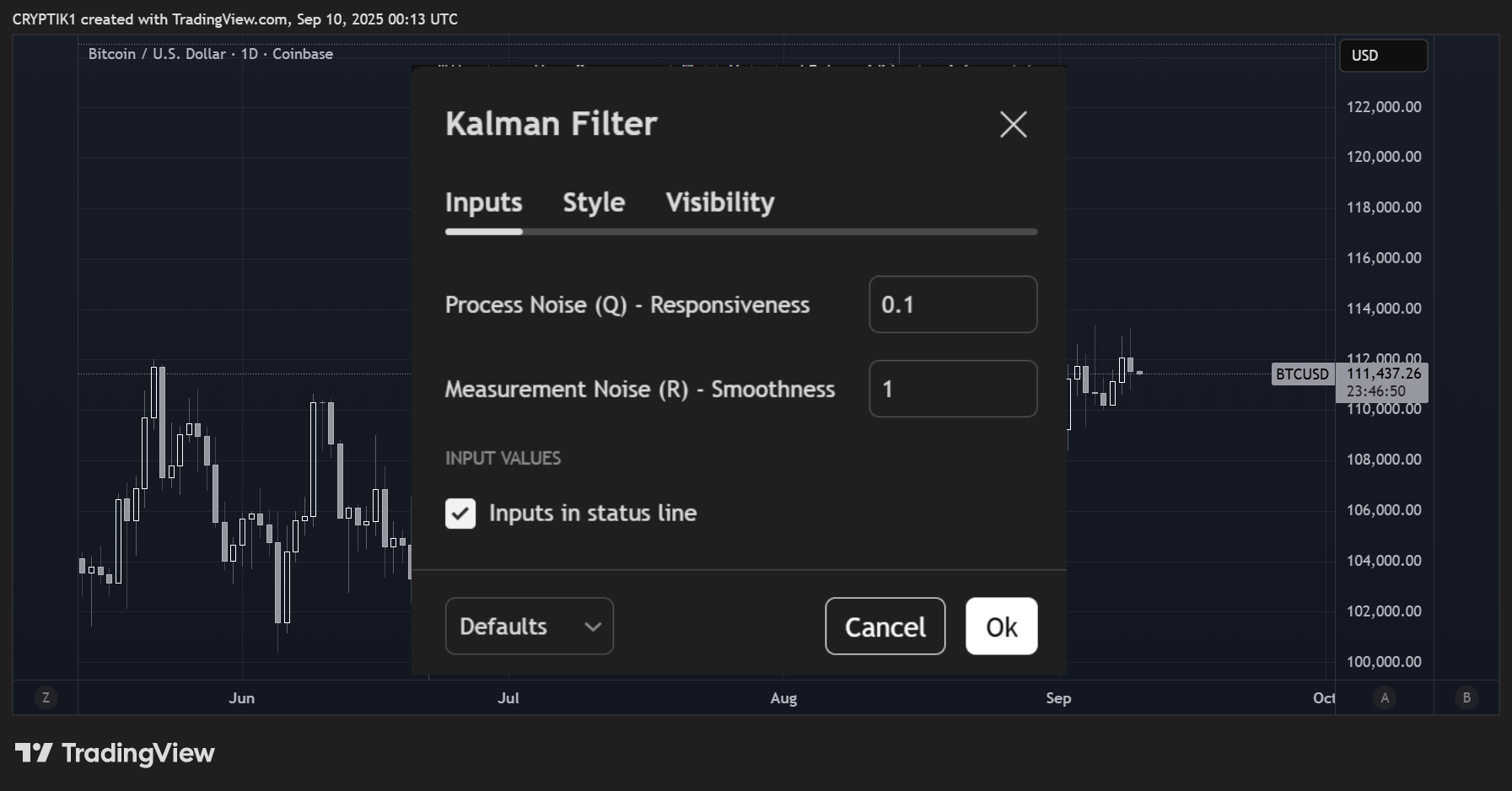This screenshot has height=791, width=1512.
Task: Uncheck Inputs in status line
Action: point(460,513)
